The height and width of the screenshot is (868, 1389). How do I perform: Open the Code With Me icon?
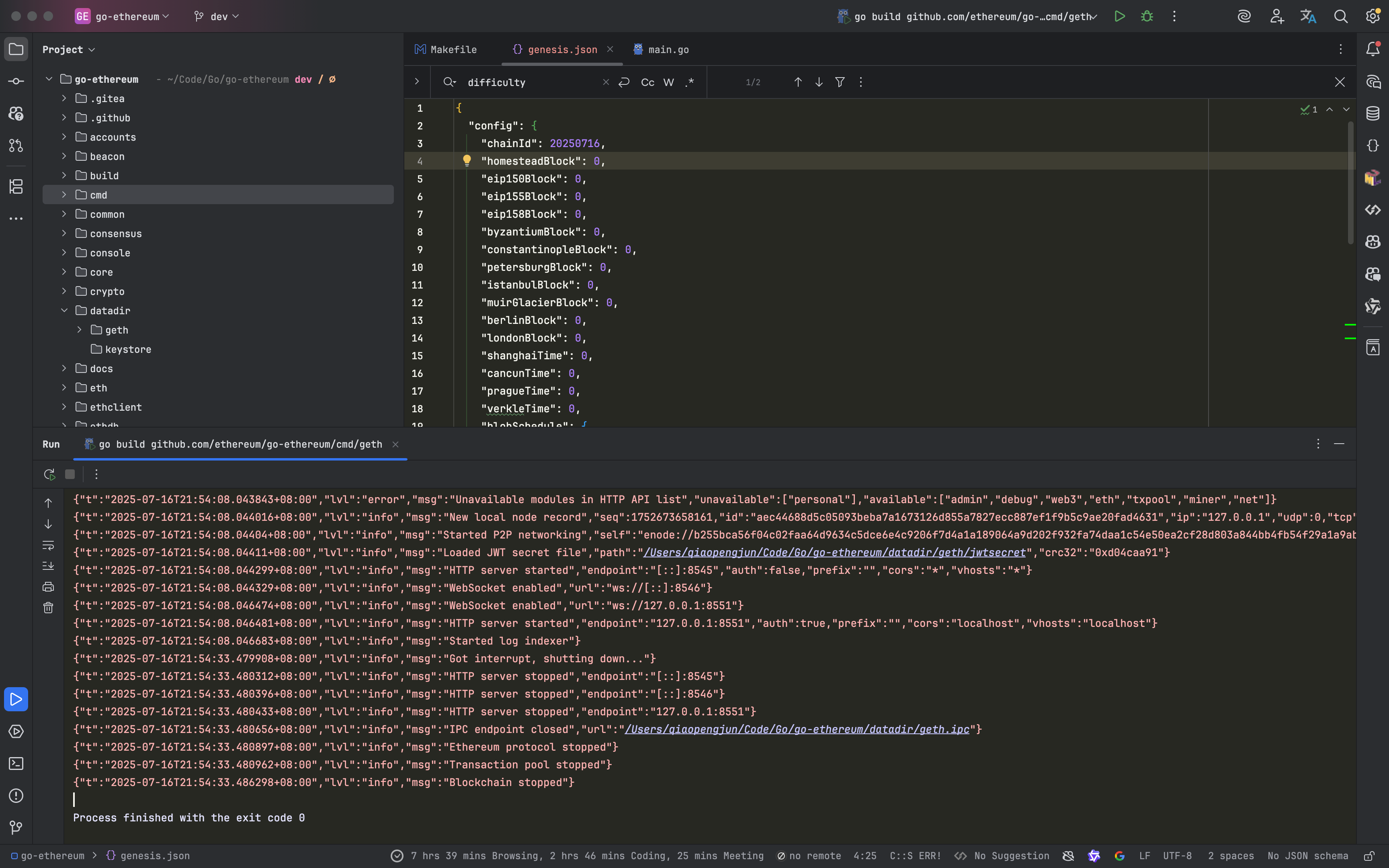[x=1276, y=16]
